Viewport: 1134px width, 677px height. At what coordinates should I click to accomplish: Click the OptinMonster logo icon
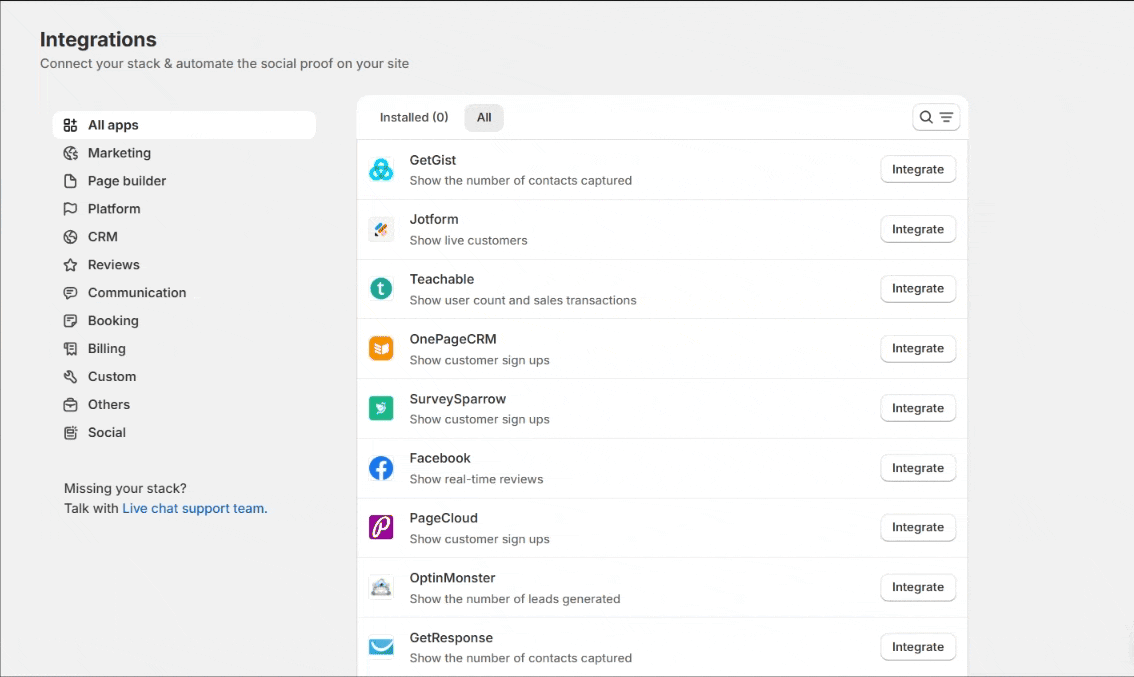[x=381, y=587]
